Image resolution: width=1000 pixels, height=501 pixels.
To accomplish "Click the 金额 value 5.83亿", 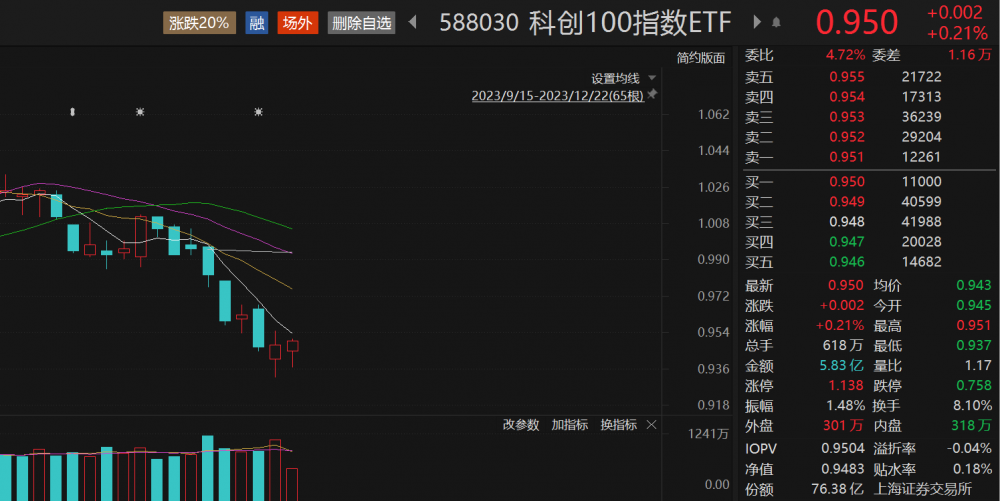I will click(841, 366).
